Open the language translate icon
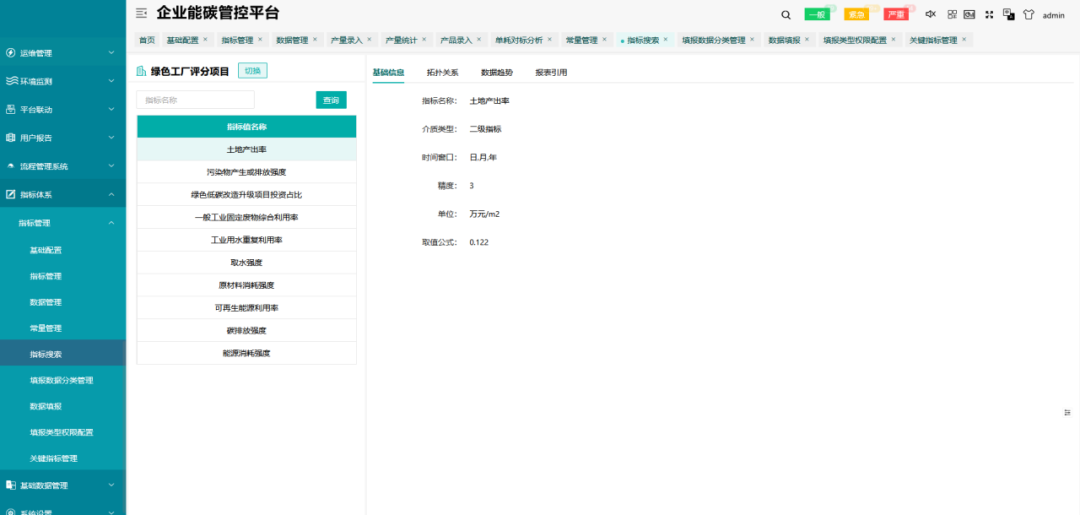Screen dimensions: 1080x515 [1008, 14]
